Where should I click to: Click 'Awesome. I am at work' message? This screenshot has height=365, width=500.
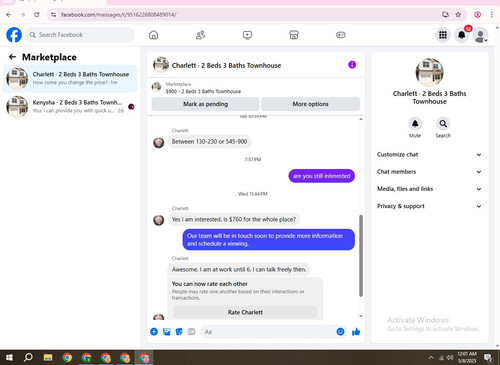pos(239,269)
